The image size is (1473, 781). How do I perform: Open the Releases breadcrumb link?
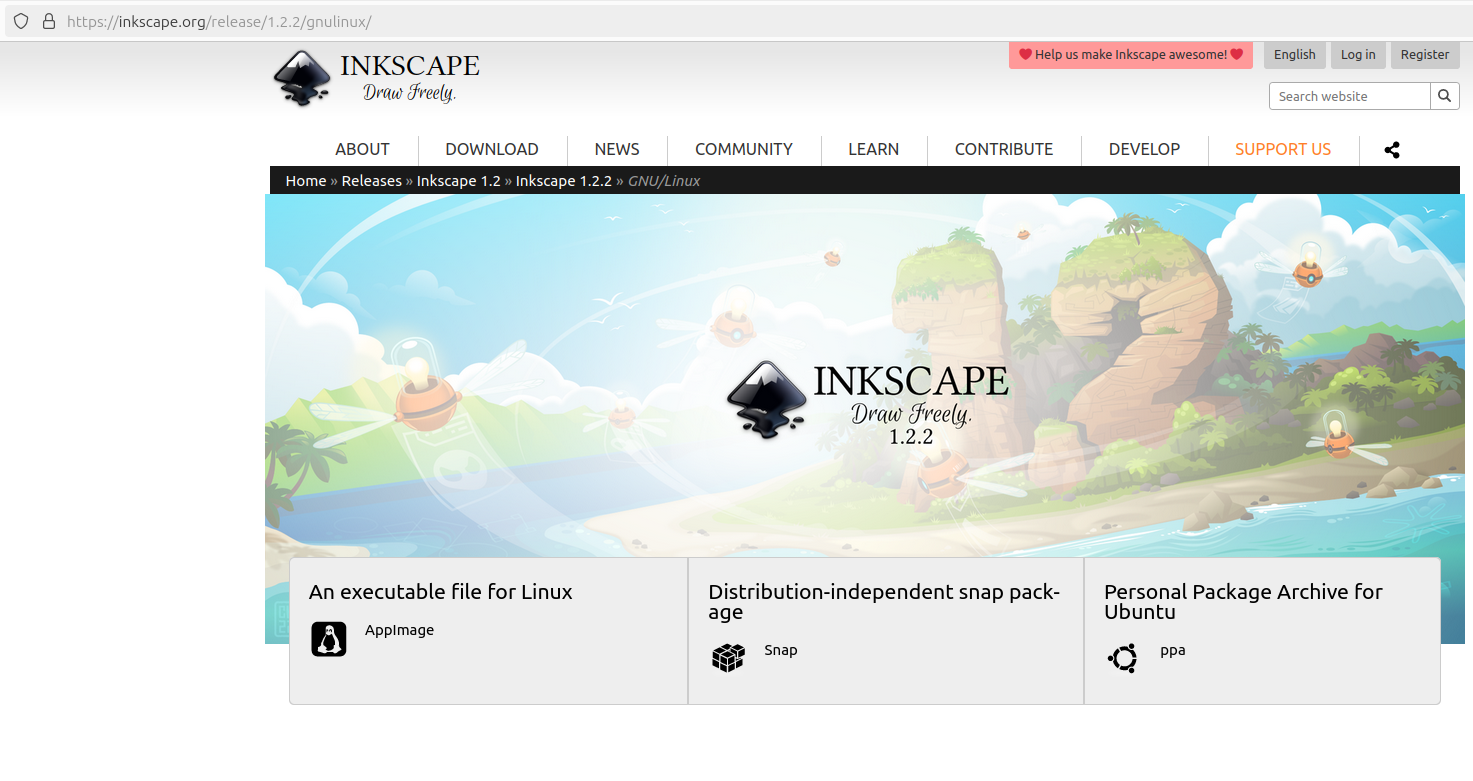coord(371,180)
